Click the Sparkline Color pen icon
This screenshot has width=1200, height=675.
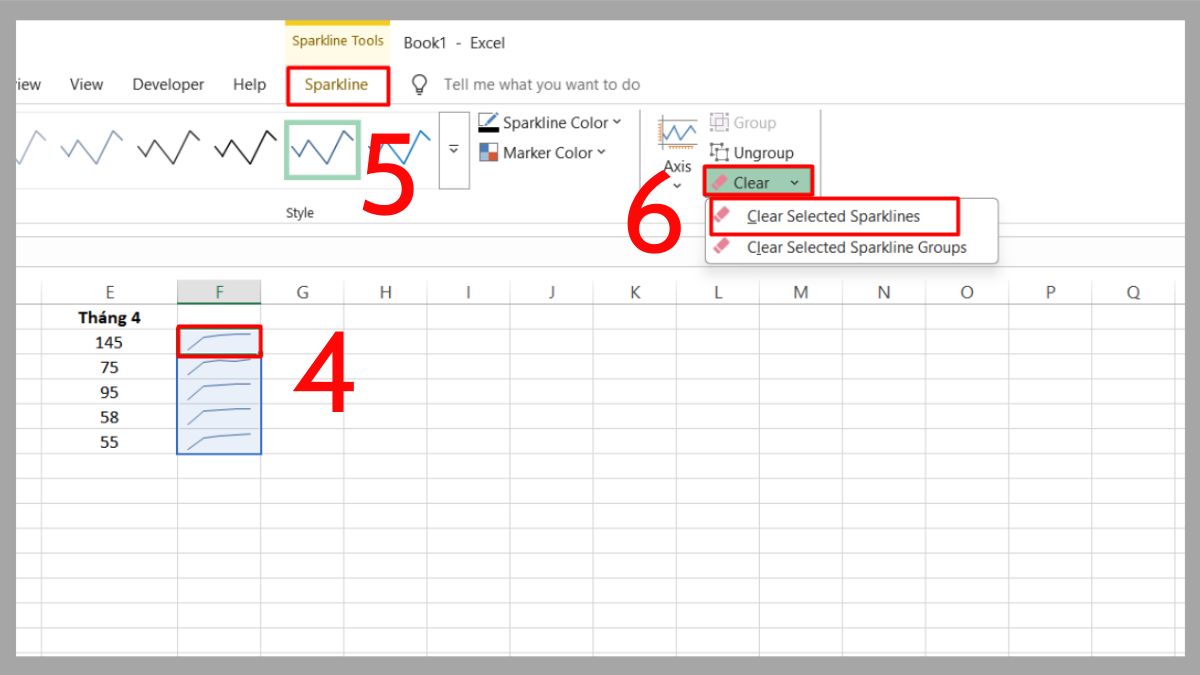tap(487, 122)
